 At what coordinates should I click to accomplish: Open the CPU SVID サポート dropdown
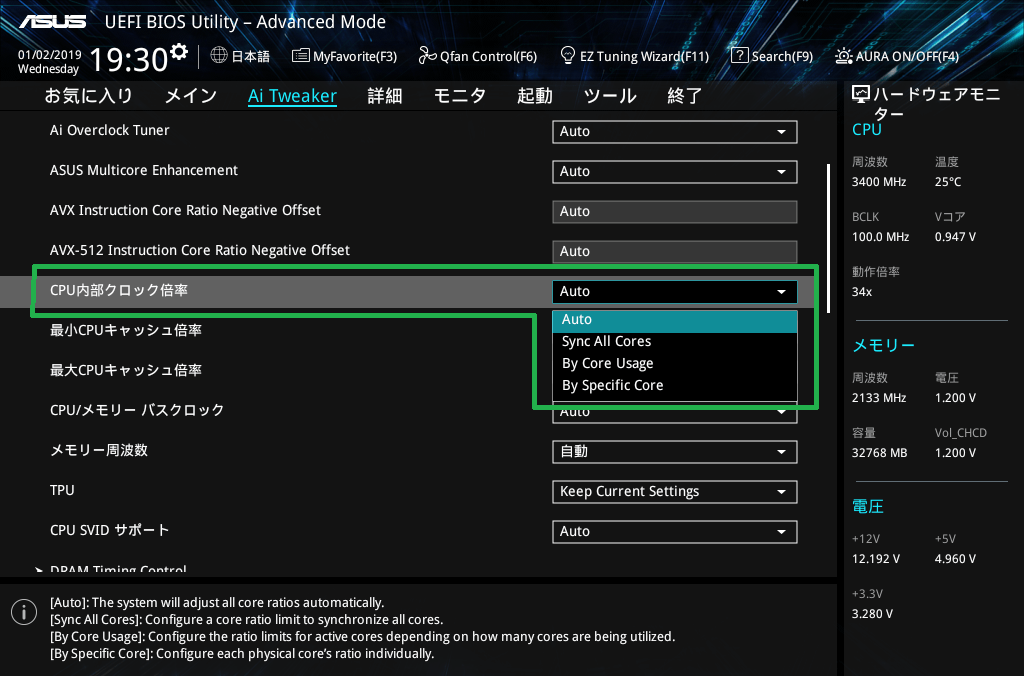(x=675, y=531)
